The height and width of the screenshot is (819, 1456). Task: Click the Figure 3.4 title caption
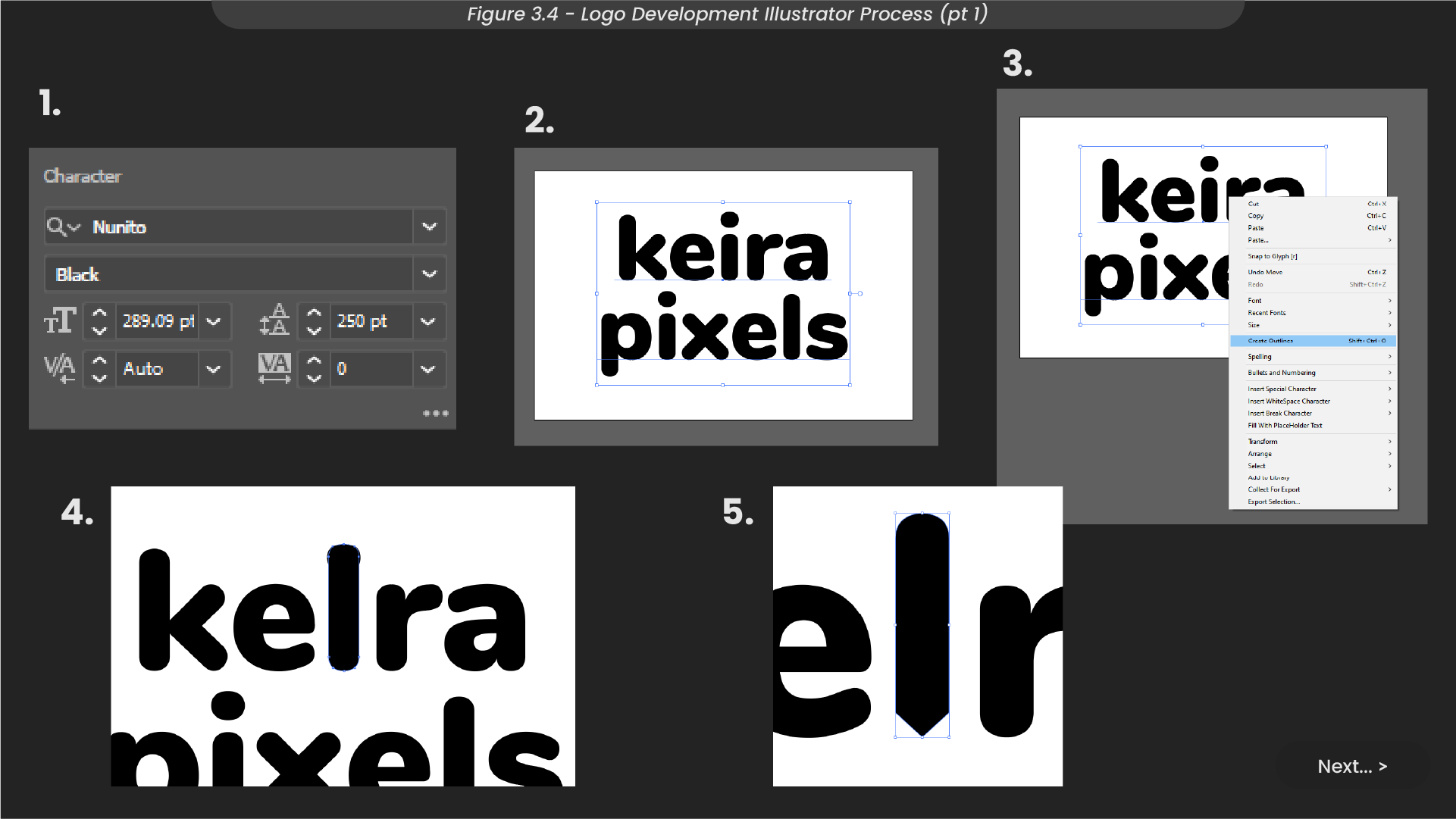(x=728, y=14)
